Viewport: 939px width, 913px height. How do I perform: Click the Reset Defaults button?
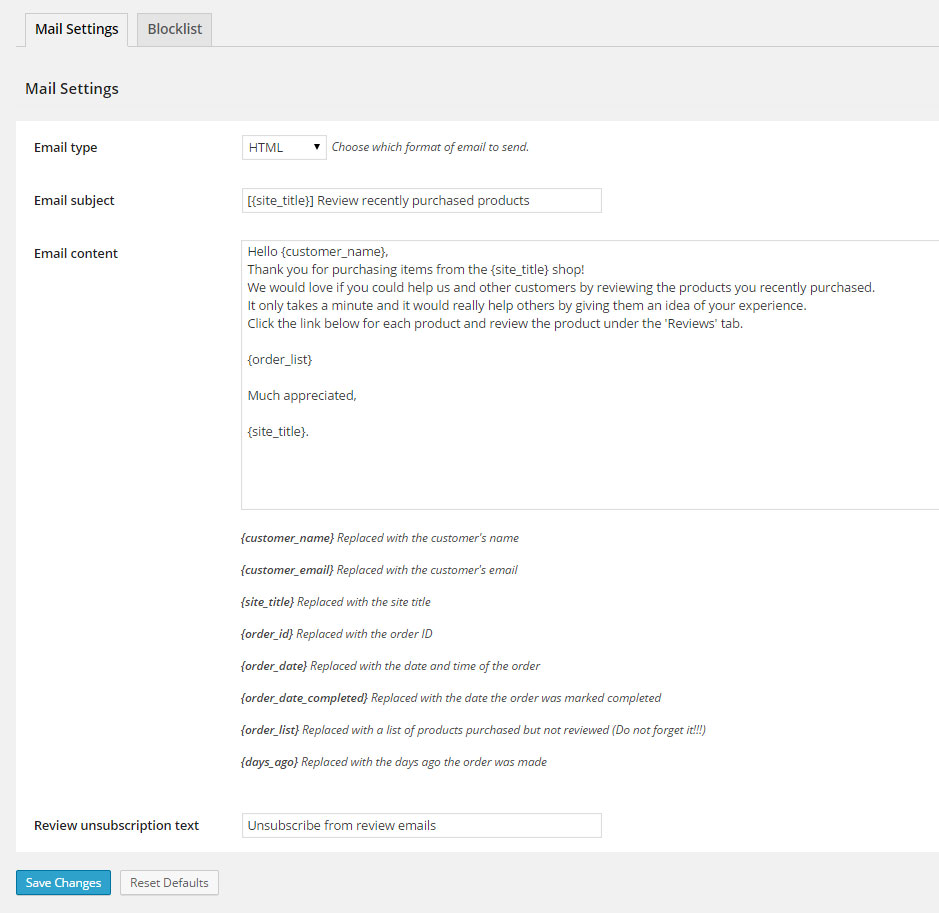(x=169, y=883)
